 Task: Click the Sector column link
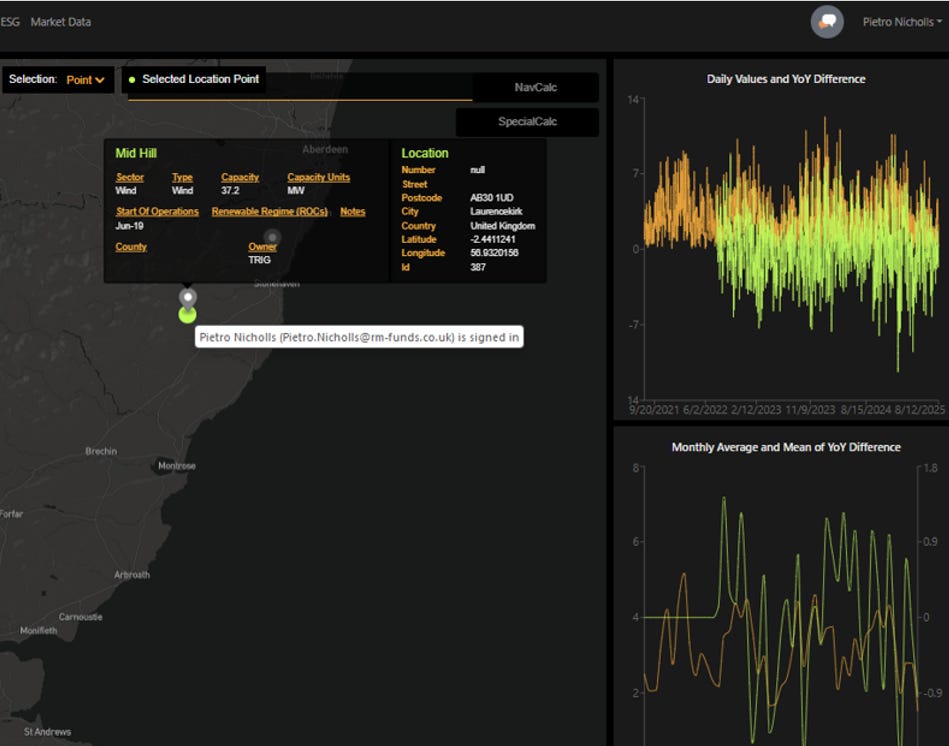click(130, 177)
